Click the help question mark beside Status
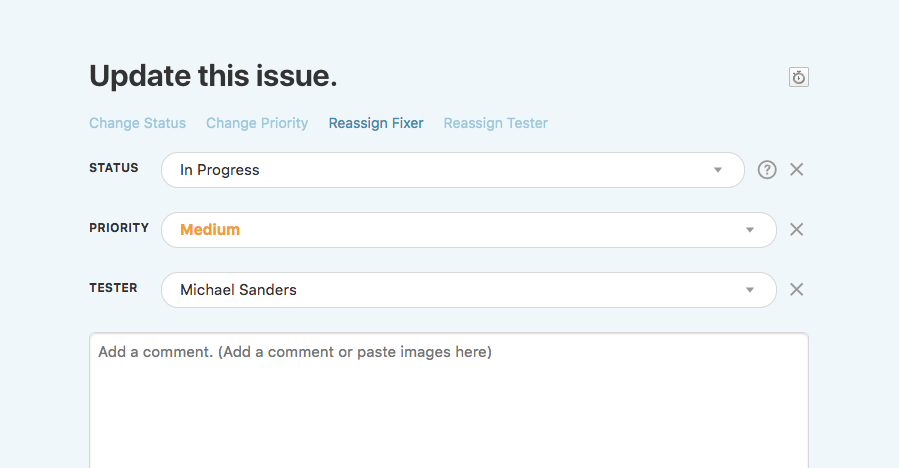Image resolution: width=899 pixels, height=468 pixels. coord(767,170)
